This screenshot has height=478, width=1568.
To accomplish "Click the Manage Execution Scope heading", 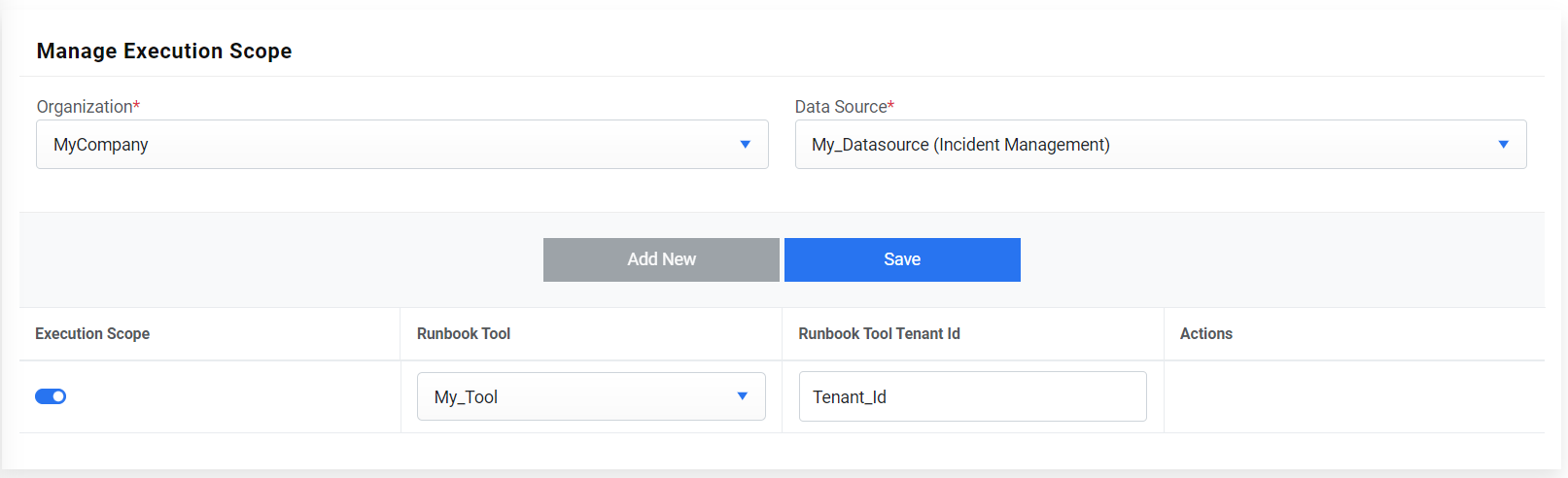I will [164, 51].
